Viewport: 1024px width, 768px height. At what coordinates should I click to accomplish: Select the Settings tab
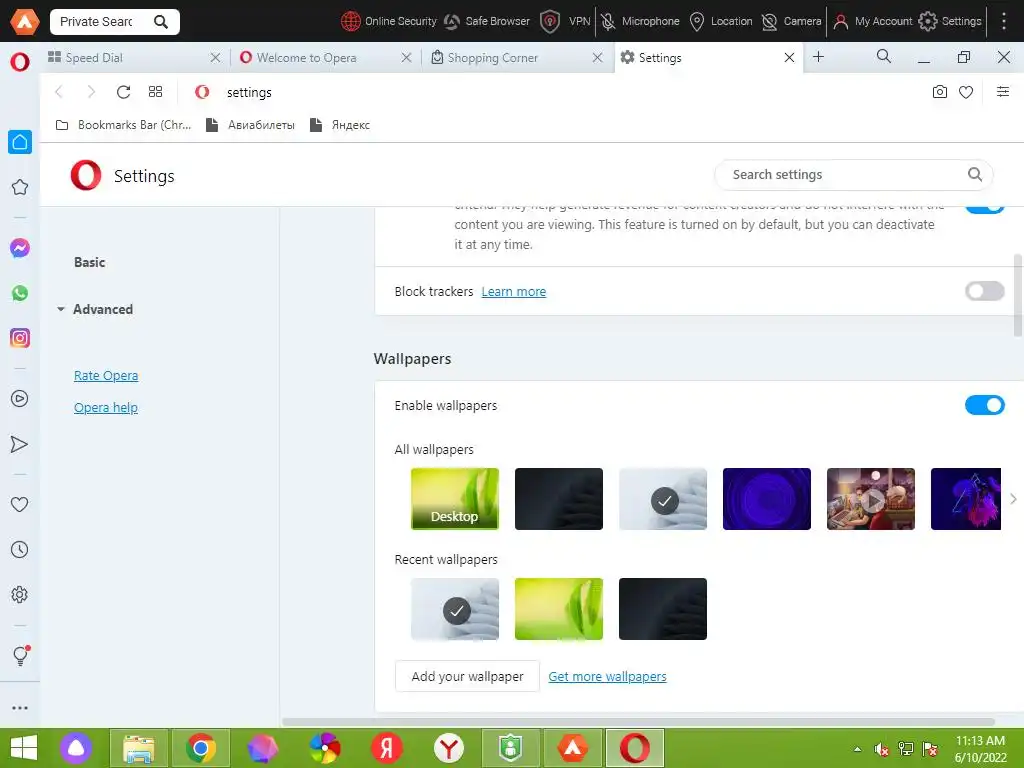(x=708, y=57)
